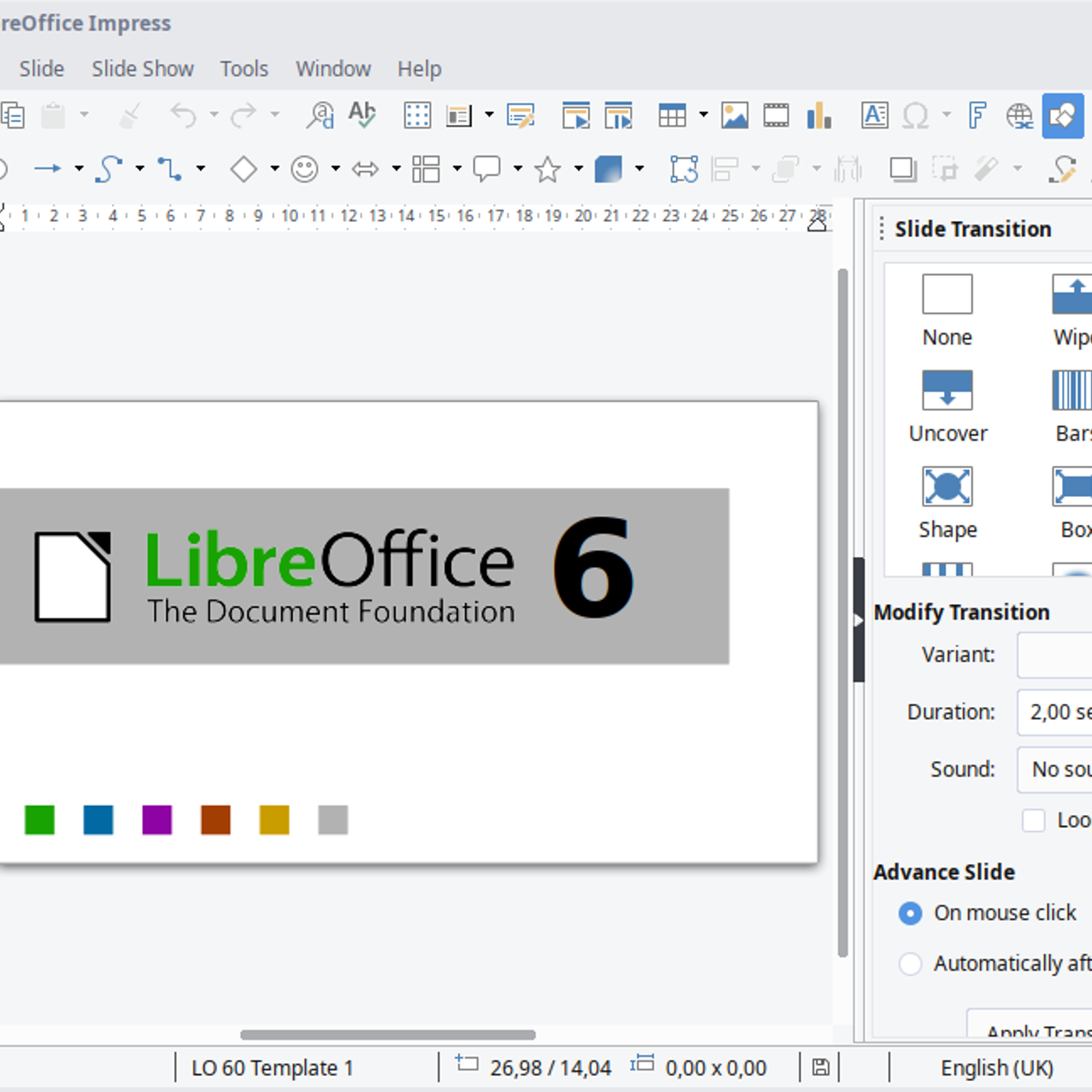Insert a chart
Screen dimensions: 1092x1092
click(x=818, y=115)
